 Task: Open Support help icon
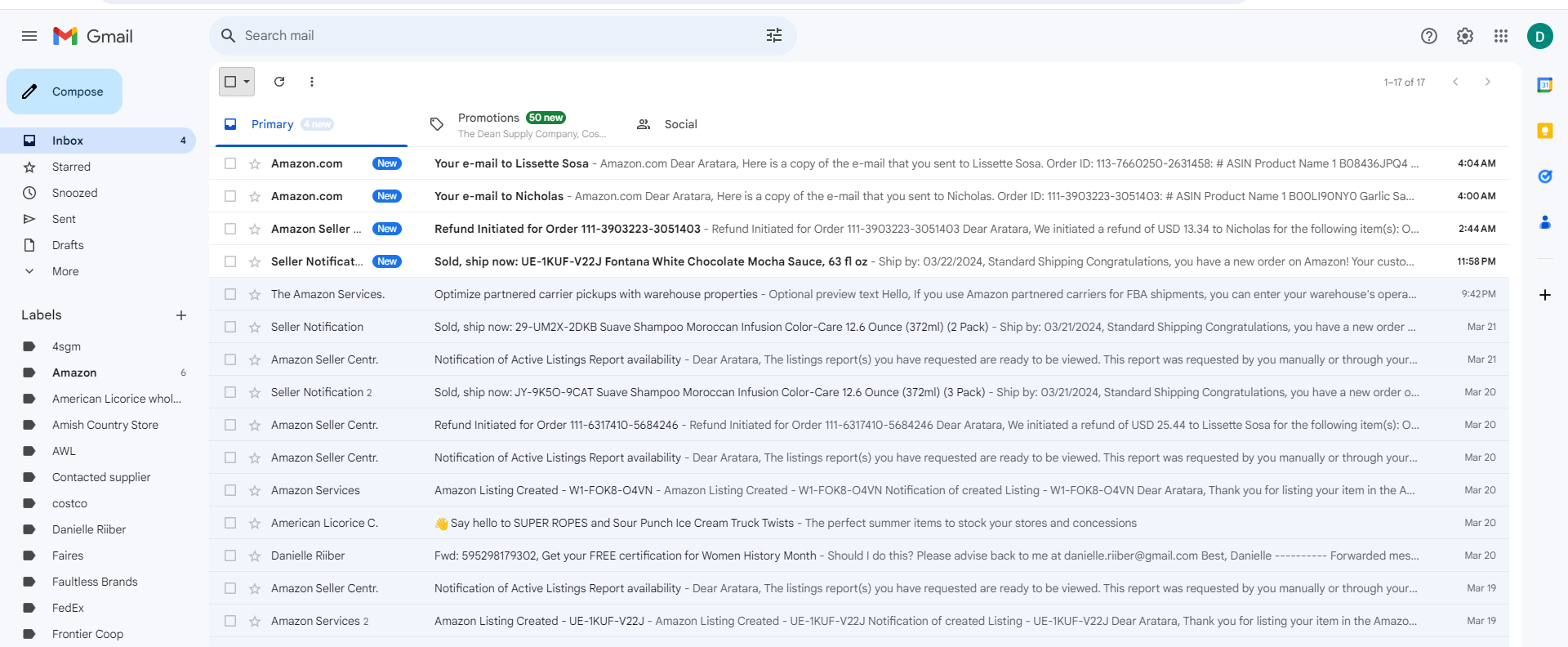coord(1429,36)
